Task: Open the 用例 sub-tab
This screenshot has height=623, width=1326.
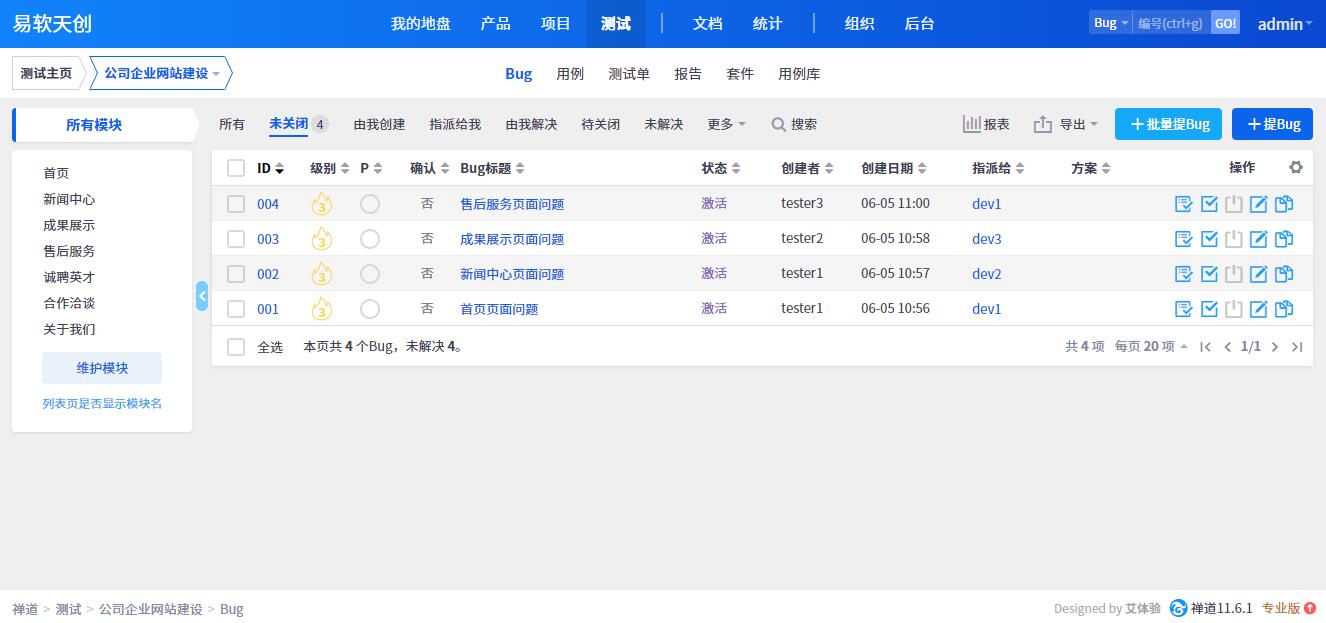Action: coord(570,74)
